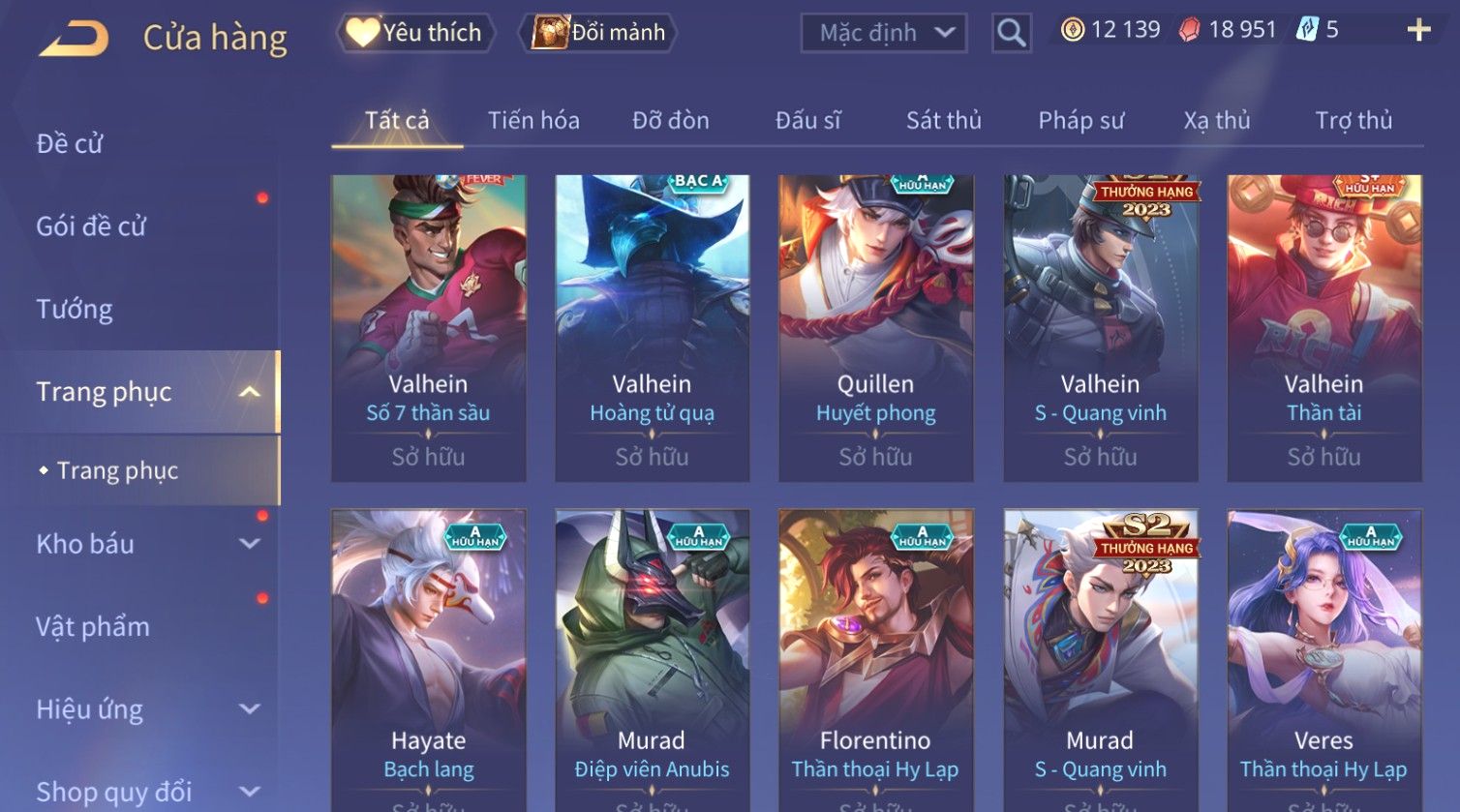The height and width of the screenshot is (812, 1460).
Task: Switch to the Sát thủ tab
Action: (943, 120)
